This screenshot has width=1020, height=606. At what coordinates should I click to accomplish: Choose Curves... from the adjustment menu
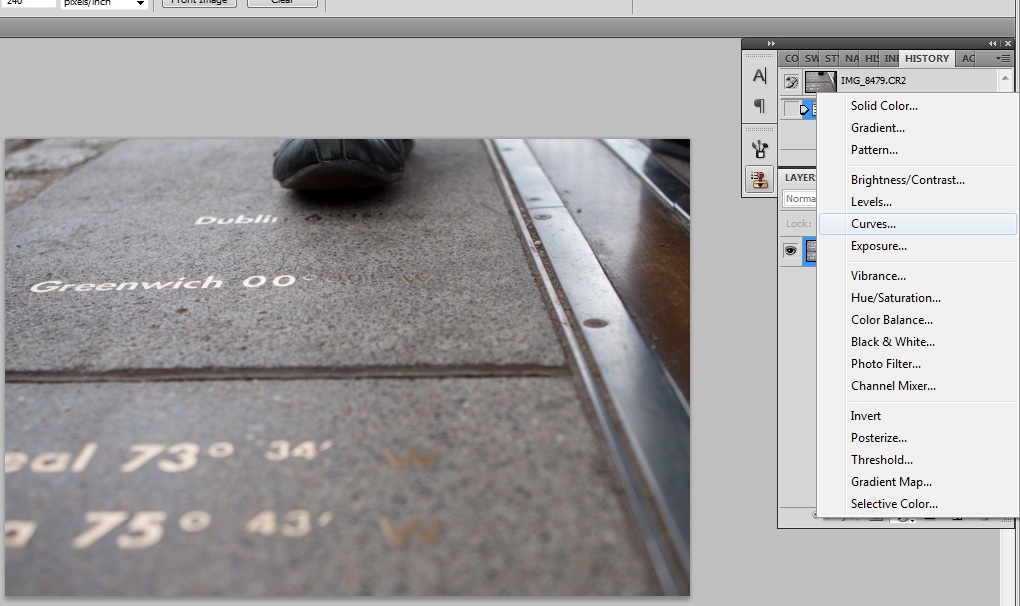tap(873, 224)
